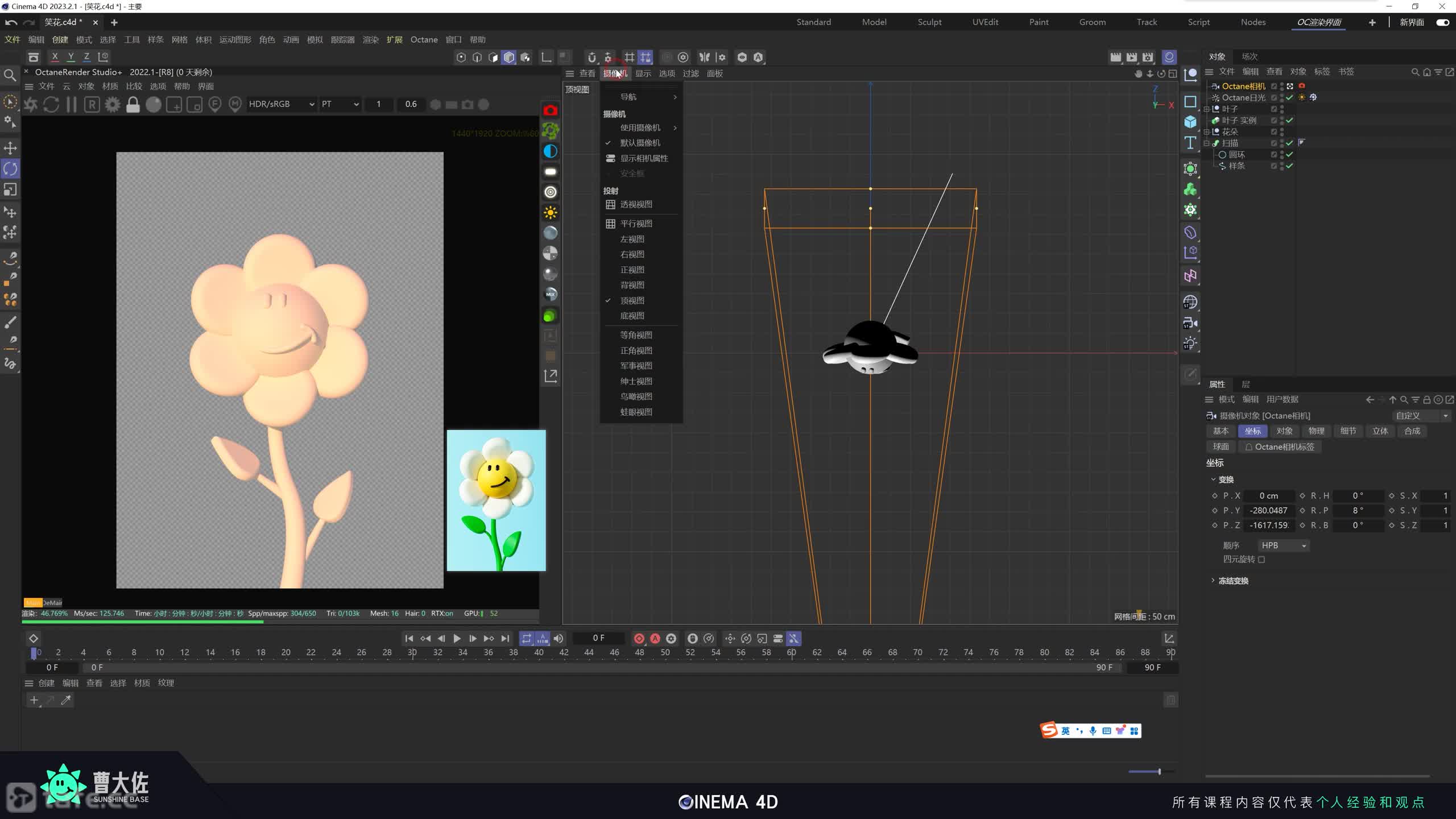Toggle the 四元旋转 checkbox
Screen dimensions: 1456x819
(1261, 560)
